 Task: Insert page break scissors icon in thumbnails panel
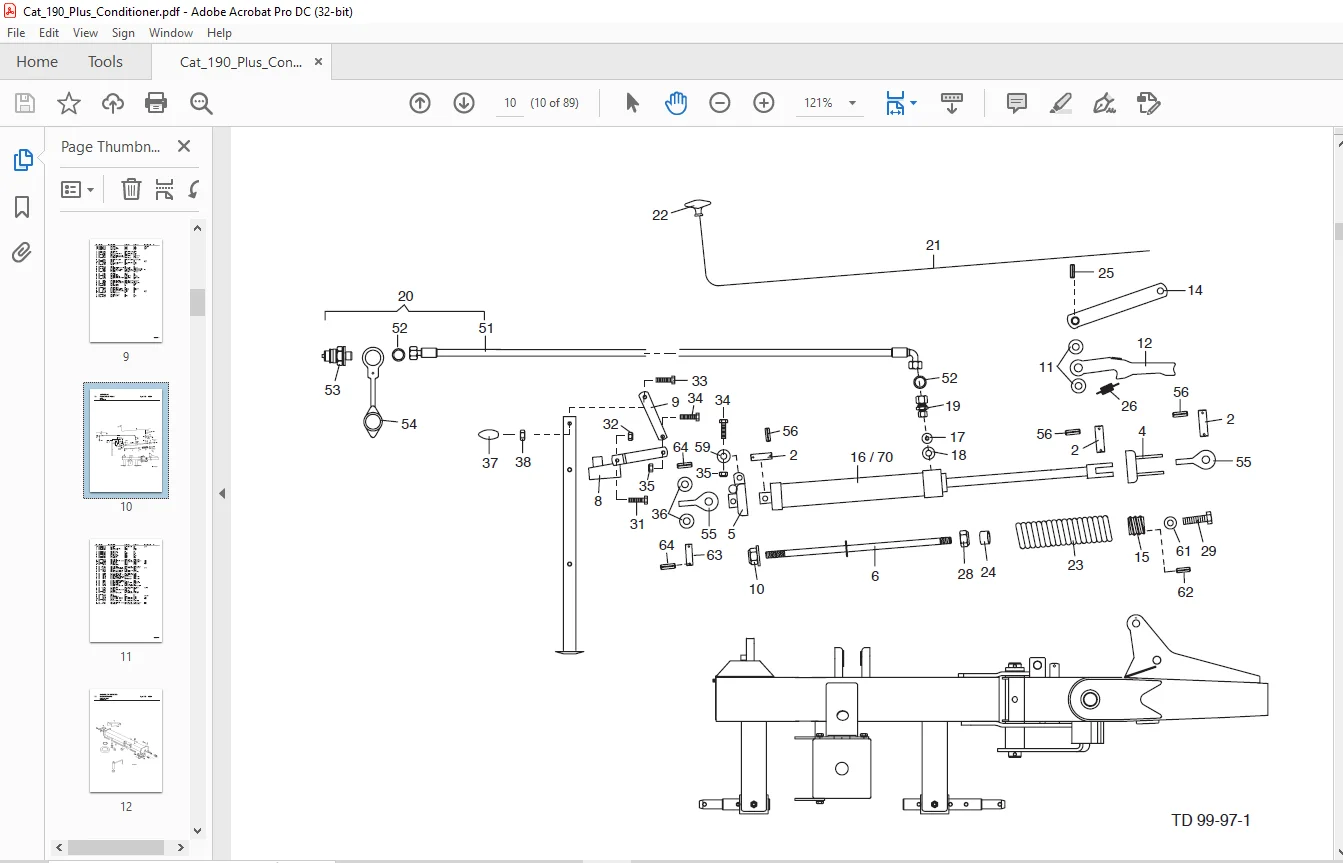tap(165, 189)
